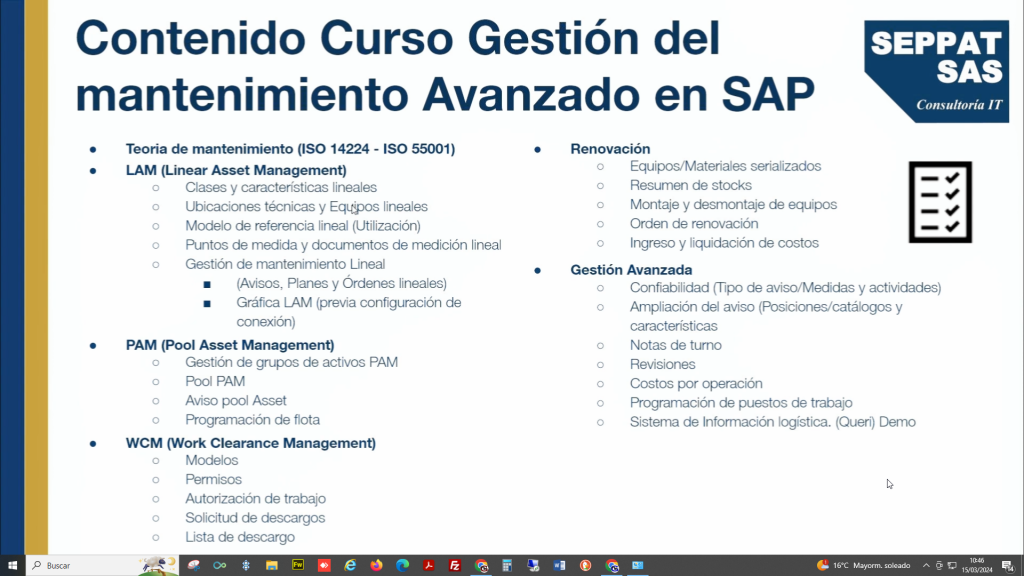Select the 'PAM (Pool Asset Management)' heading
Image resolution: width=1024 pixels, height=576 pixels.
click(230, 345)
